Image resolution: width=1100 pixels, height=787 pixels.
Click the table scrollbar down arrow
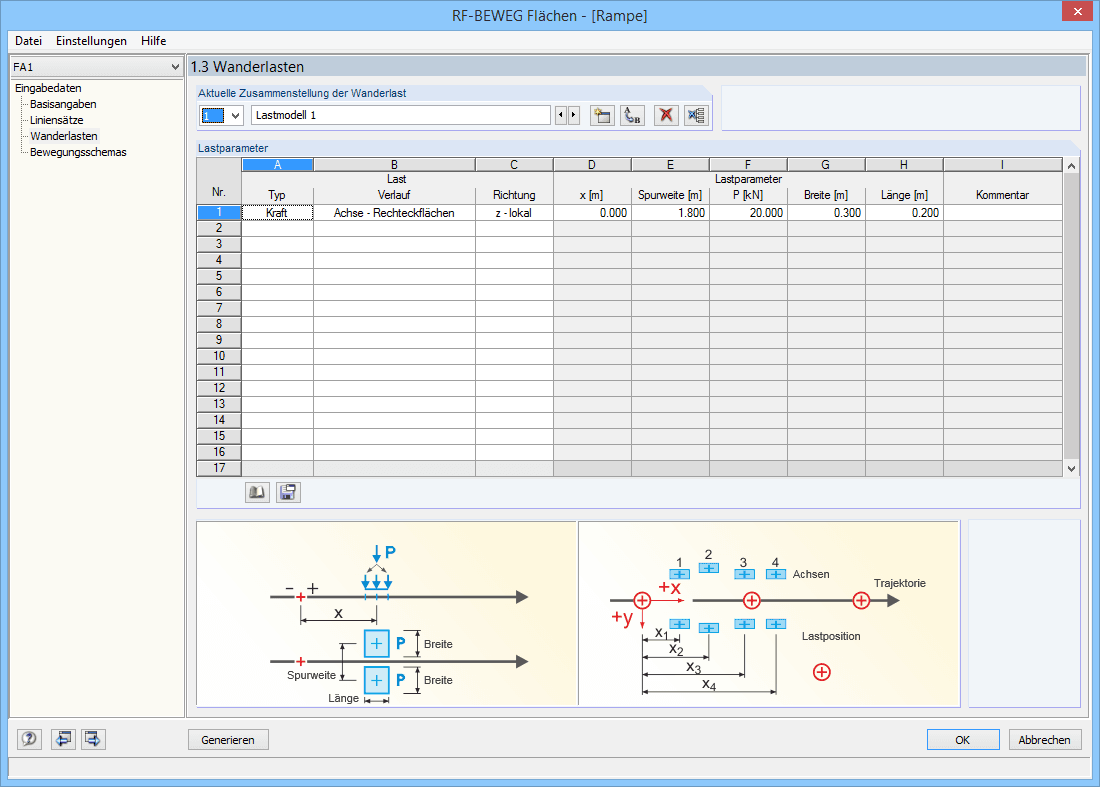(x=1071, y=469)
